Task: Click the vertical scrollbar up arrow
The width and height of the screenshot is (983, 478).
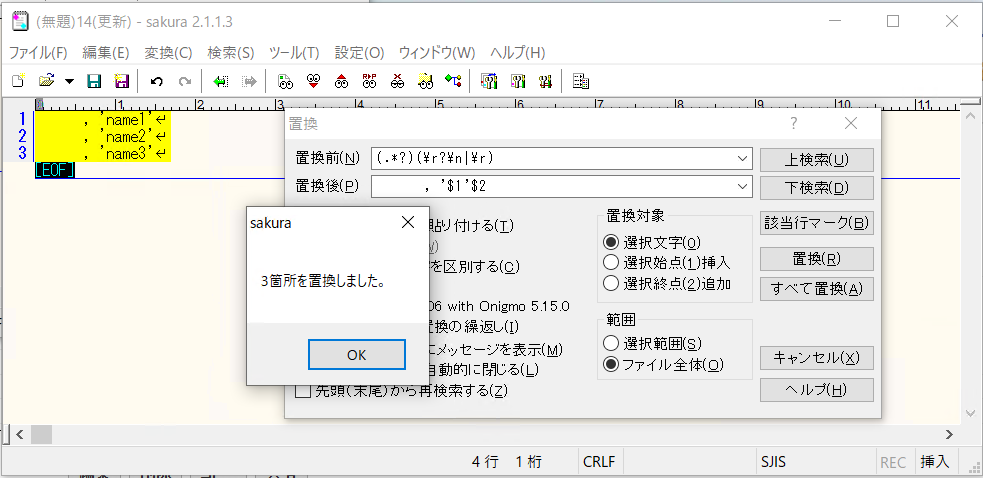Action: [970, 115]
